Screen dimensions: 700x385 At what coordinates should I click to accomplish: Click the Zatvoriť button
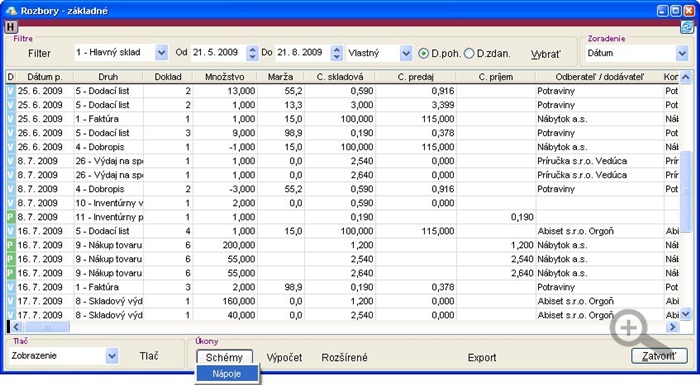[x=659, y=356]
